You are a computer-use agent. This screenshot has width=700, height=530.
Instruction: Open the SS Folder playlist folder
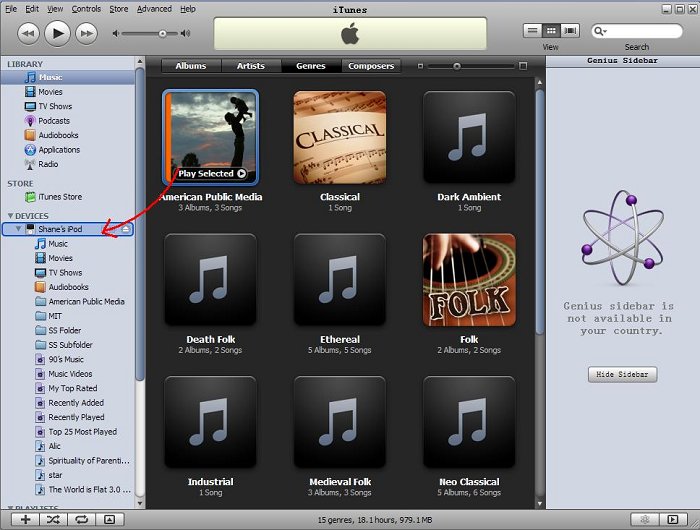[x=68, y=330]
